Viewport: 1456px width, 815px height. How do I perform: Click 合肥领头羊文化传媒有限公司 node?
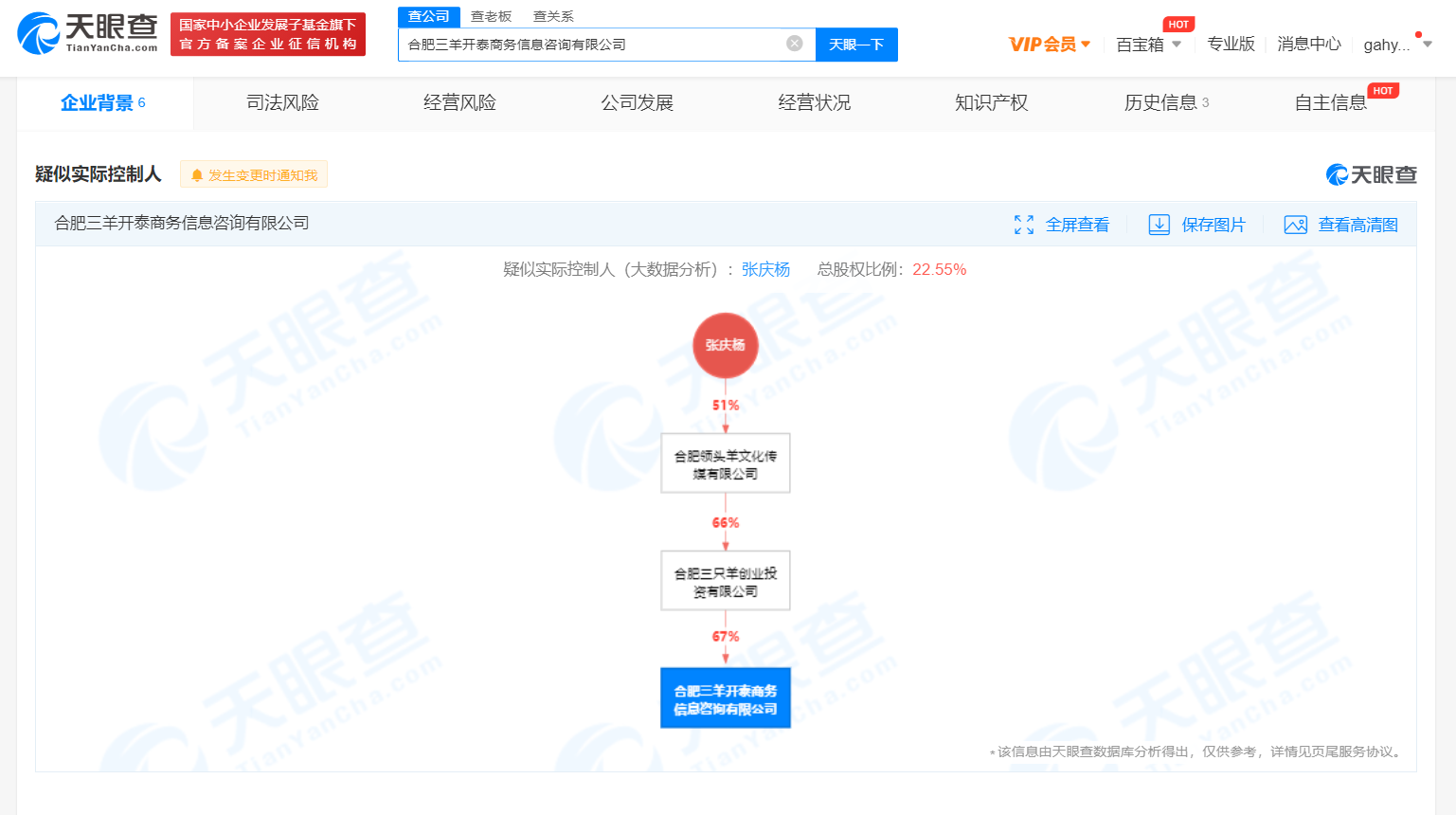click(x=726, y=463)
